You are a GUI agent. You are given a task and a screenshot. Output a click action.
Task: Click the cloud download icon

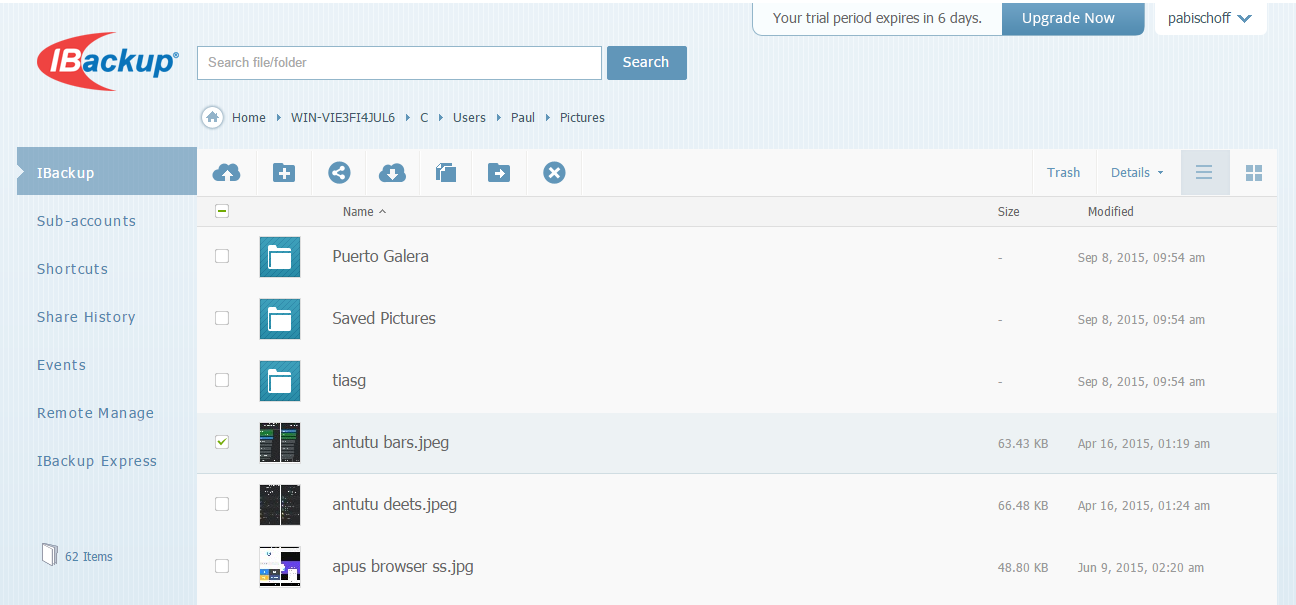click(x=392, y=173)
